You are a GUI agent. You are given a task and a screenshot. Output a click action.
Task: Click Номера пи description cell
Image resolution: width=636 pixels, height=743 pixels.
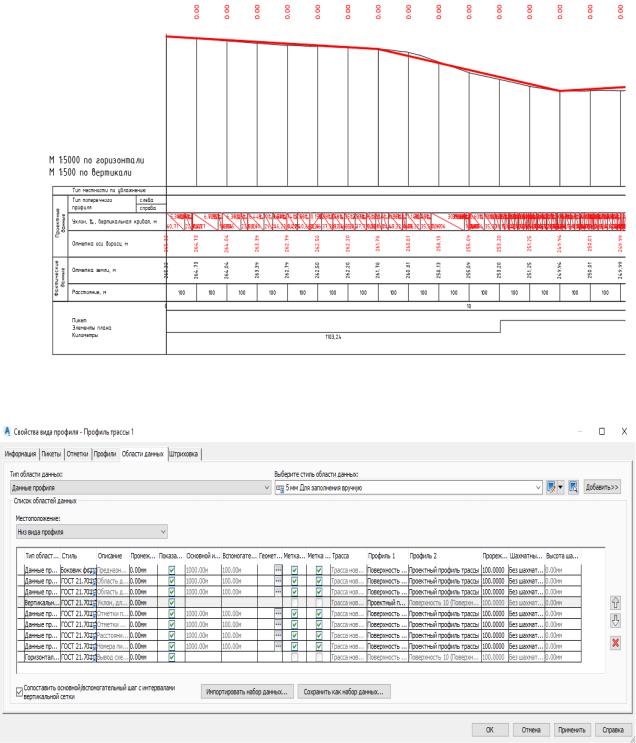click(x=112, y=646)
